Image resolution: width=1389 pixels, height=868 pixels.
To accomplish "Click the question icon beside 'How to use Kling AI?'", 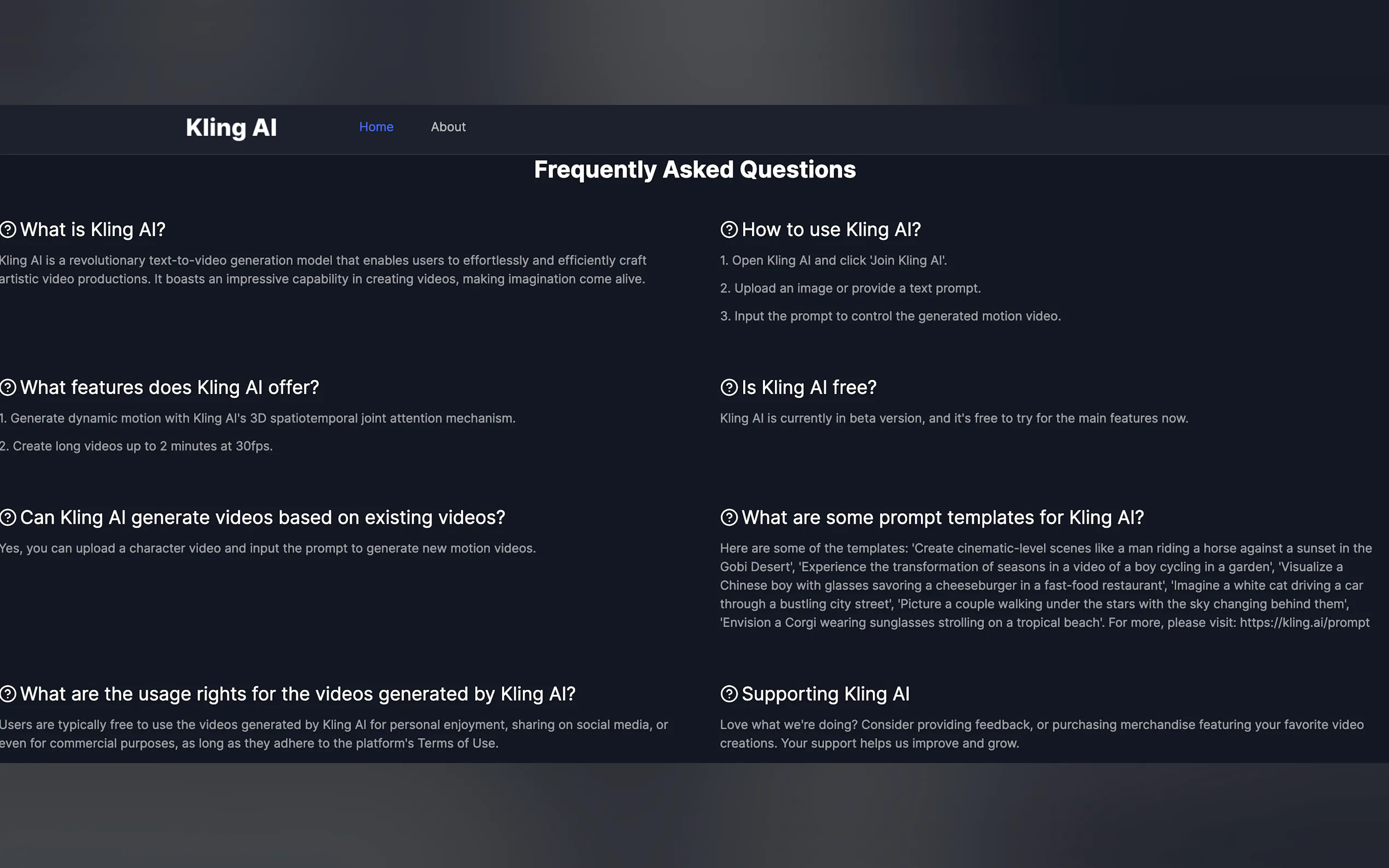I will pyautogui.click(x=728, y=230).
